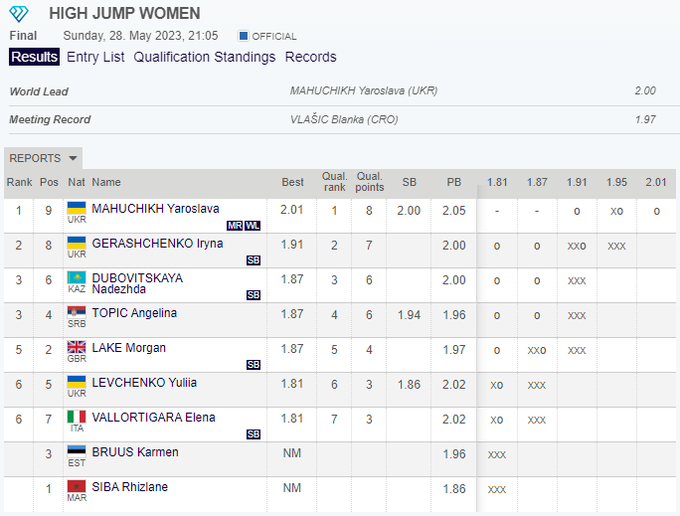Click Ukraine flag beside Mahuchikh Yaroslava

[76, 208]
